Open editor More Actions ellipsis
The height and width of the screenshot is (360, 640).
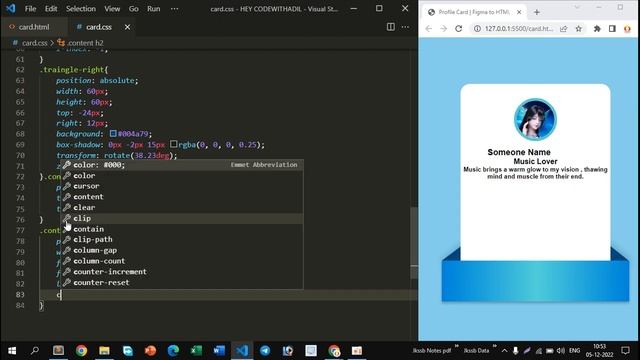coord(405,27)
